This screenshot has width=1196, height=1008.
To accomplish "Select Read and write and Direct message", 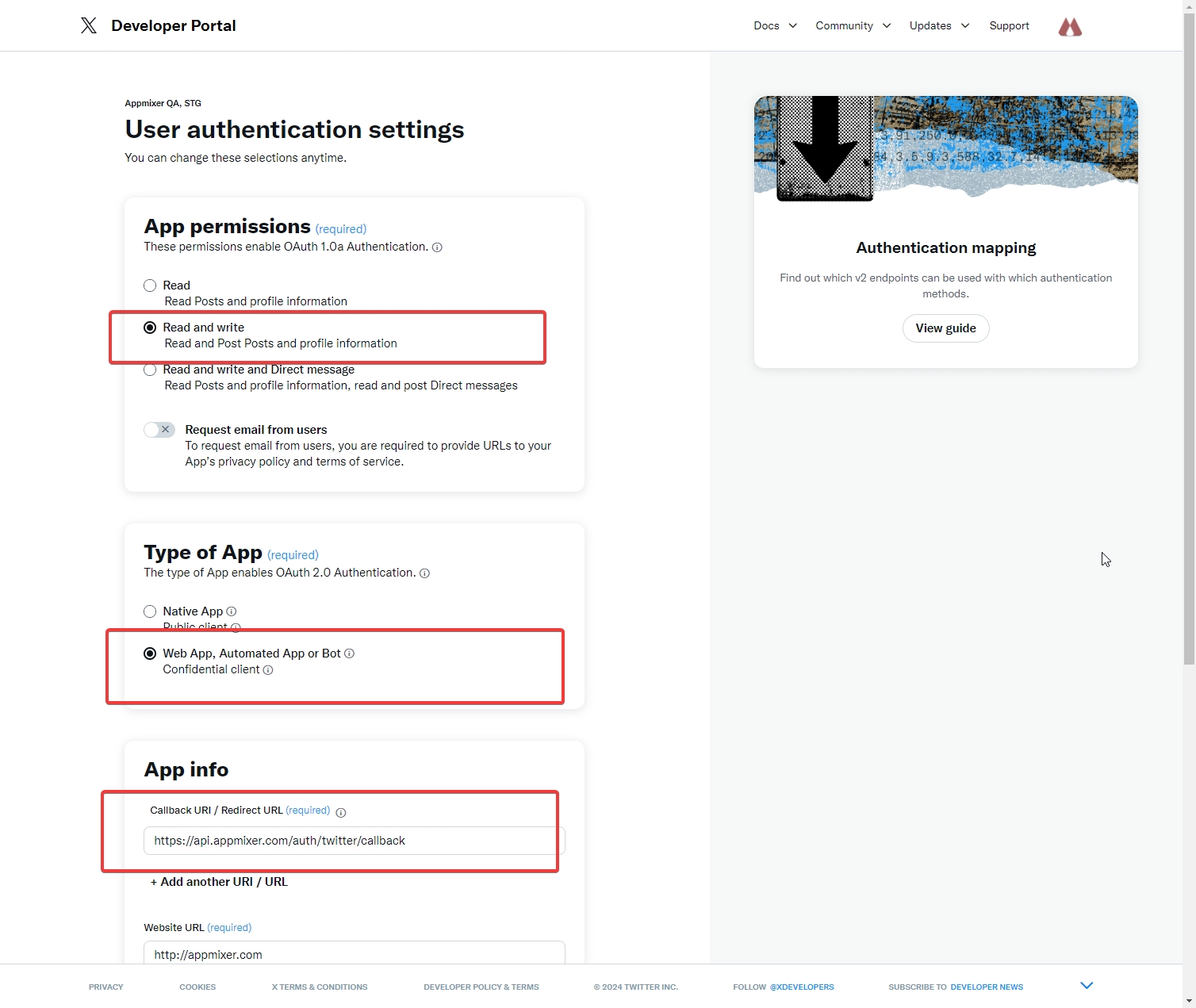I will pos(150,370).
